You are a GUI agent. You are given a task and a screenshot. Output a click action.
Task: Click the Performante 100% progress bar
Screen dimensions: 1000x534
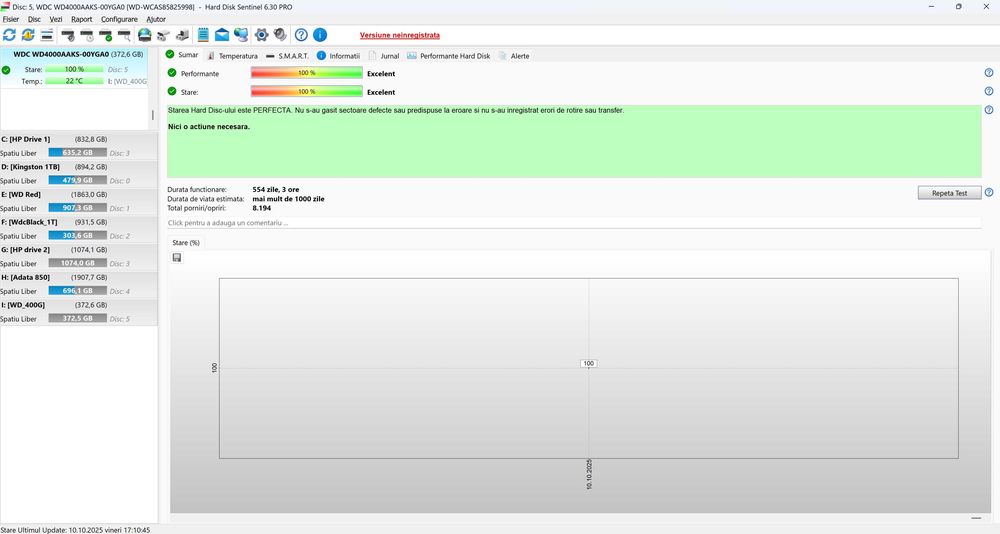(x=307, y=73)
